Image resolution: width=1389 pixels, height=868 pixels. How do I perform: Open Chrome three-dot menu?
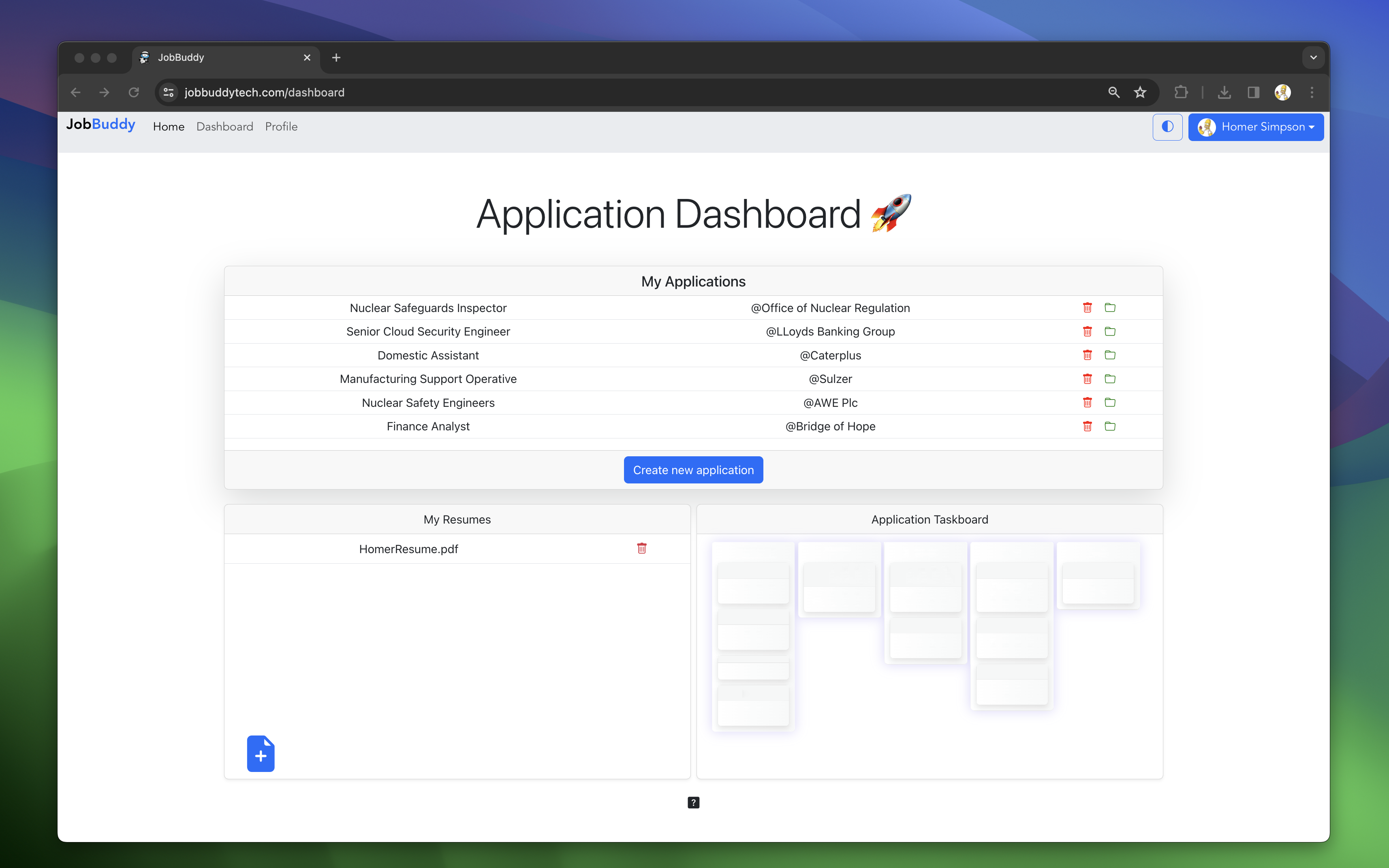(1312, 92)
